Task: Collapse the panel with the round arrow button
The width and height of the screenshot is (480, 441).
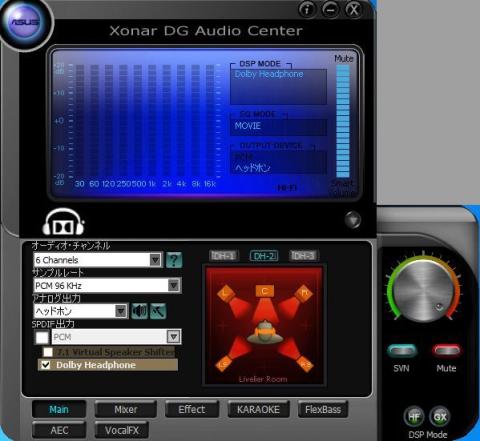Action: 353,220
